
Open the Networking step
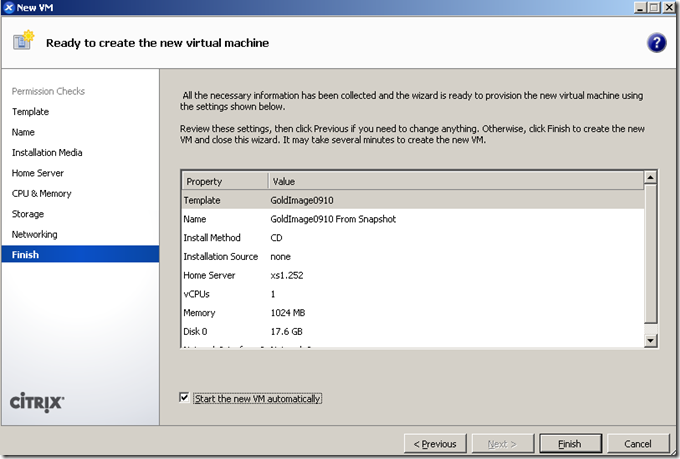[x=34, y=234]
